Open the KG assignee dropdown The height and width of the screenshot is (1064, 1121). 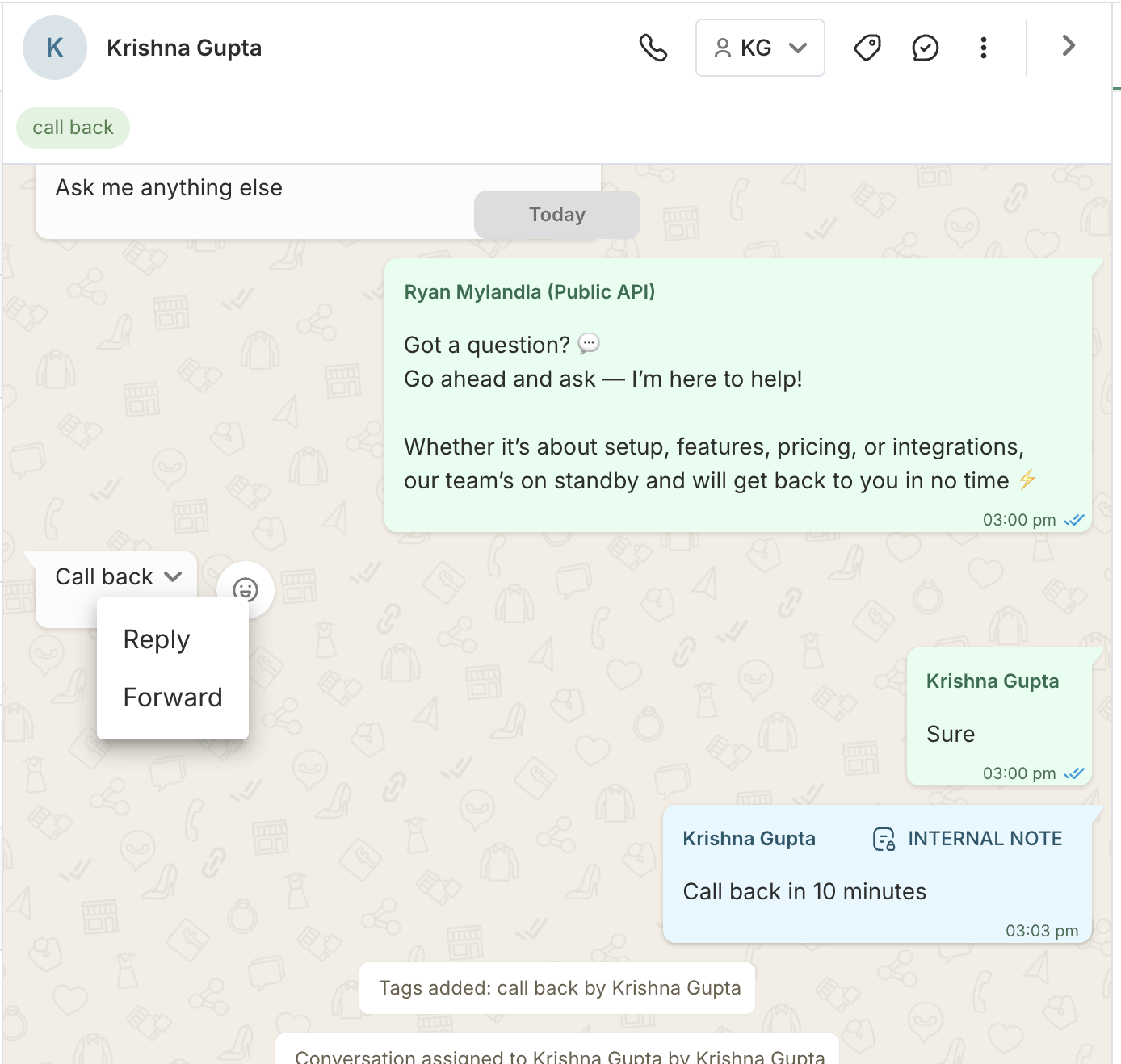coord(760,48)
